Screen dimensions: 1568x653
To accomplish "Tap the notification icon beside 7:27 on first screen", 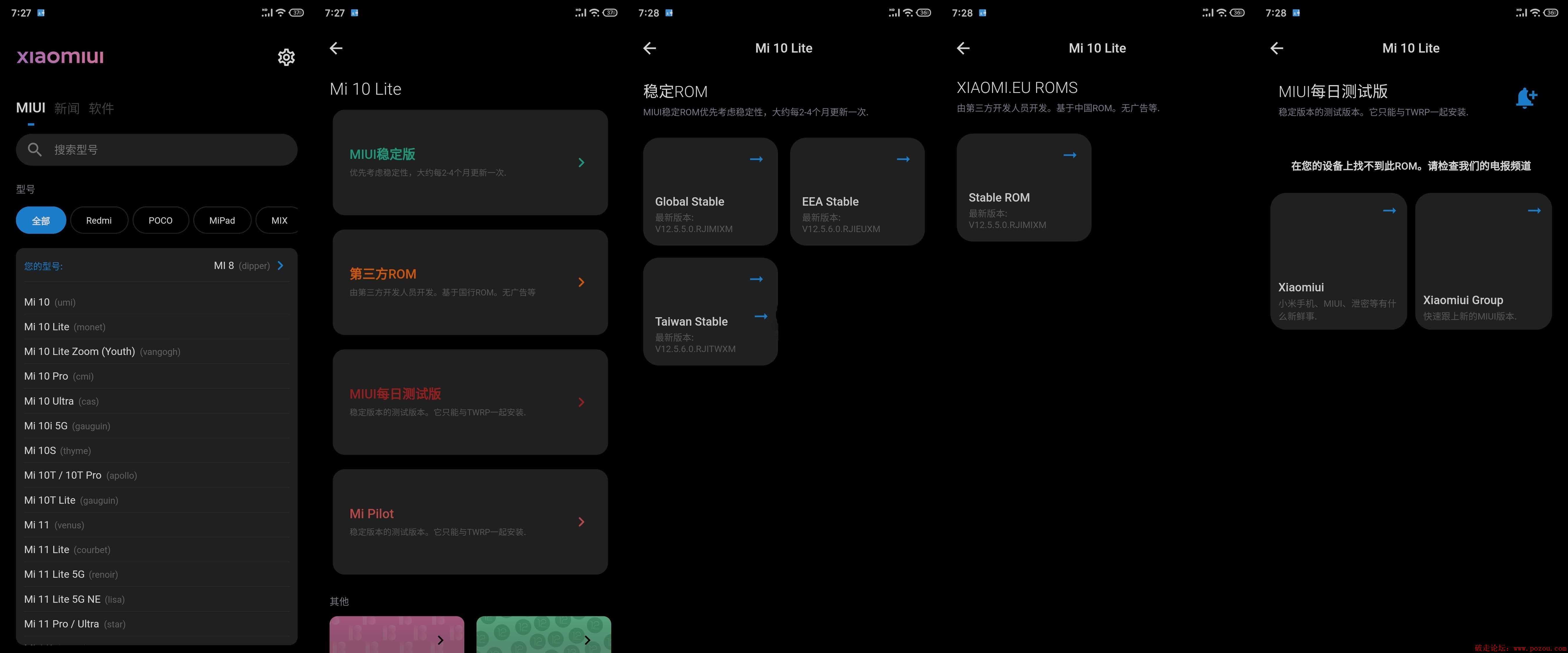I will [41, 13].
